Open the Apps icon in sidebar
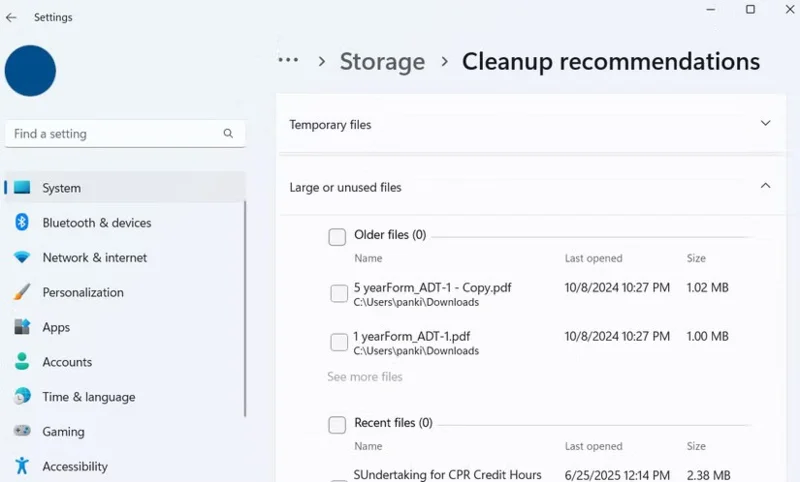Image resolution: width=800 pixels, height=482 pixels. pos(22,327)
